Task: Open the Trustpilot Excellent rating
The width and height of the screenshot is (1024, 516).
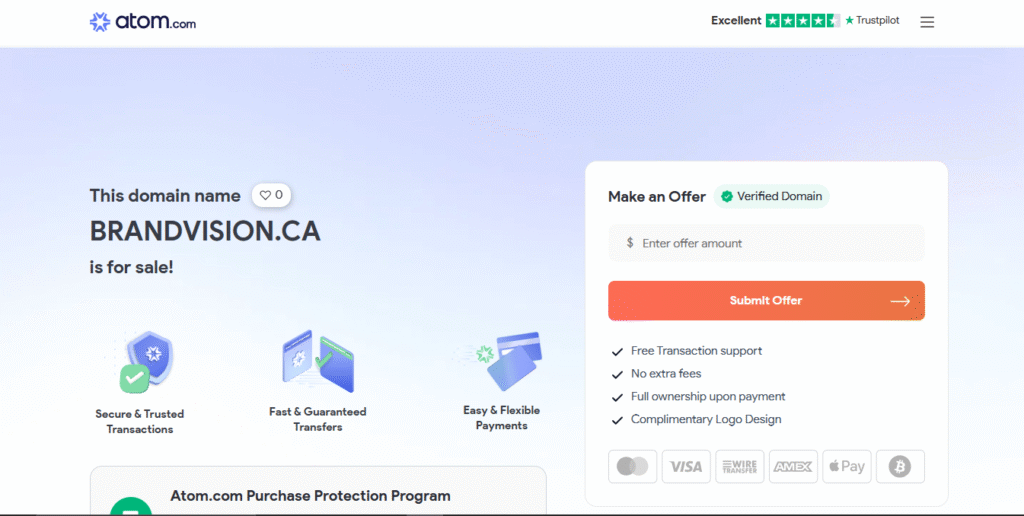Action: point(805,20)
